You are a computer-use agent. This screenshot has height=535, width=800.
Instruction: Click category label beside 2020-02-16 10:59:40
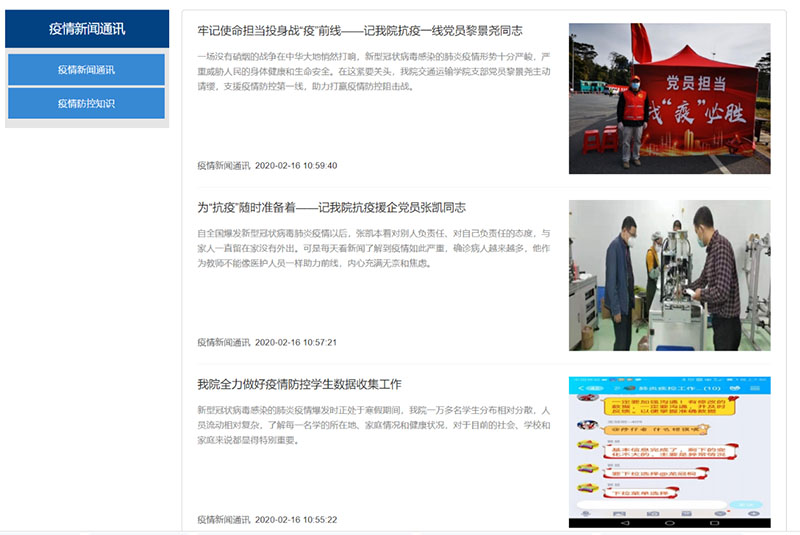coord(224,166)
